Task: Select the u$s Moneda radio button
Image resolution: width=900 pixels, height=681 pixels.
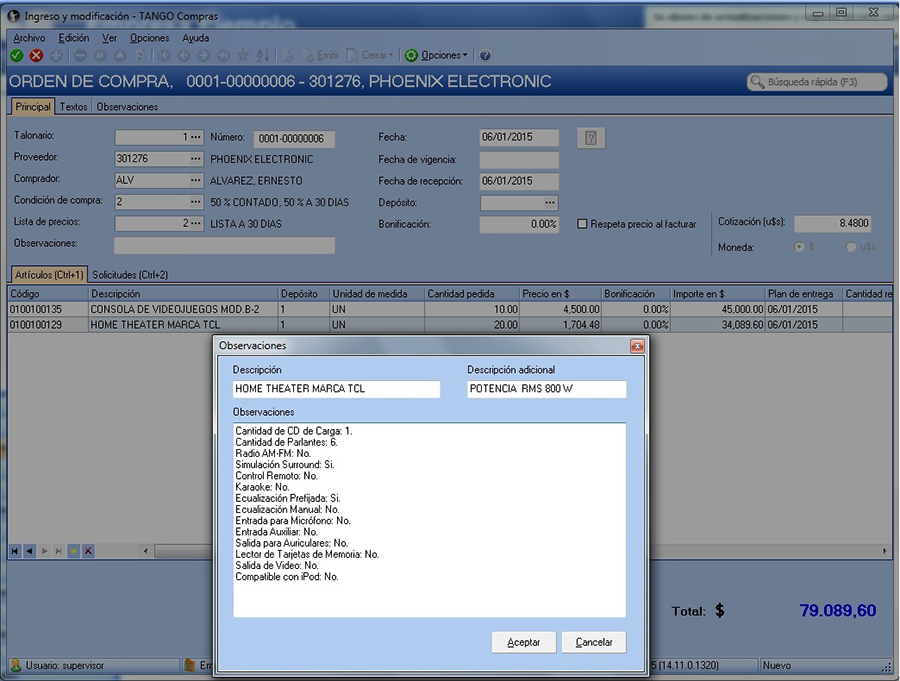Action: [851, 247]
